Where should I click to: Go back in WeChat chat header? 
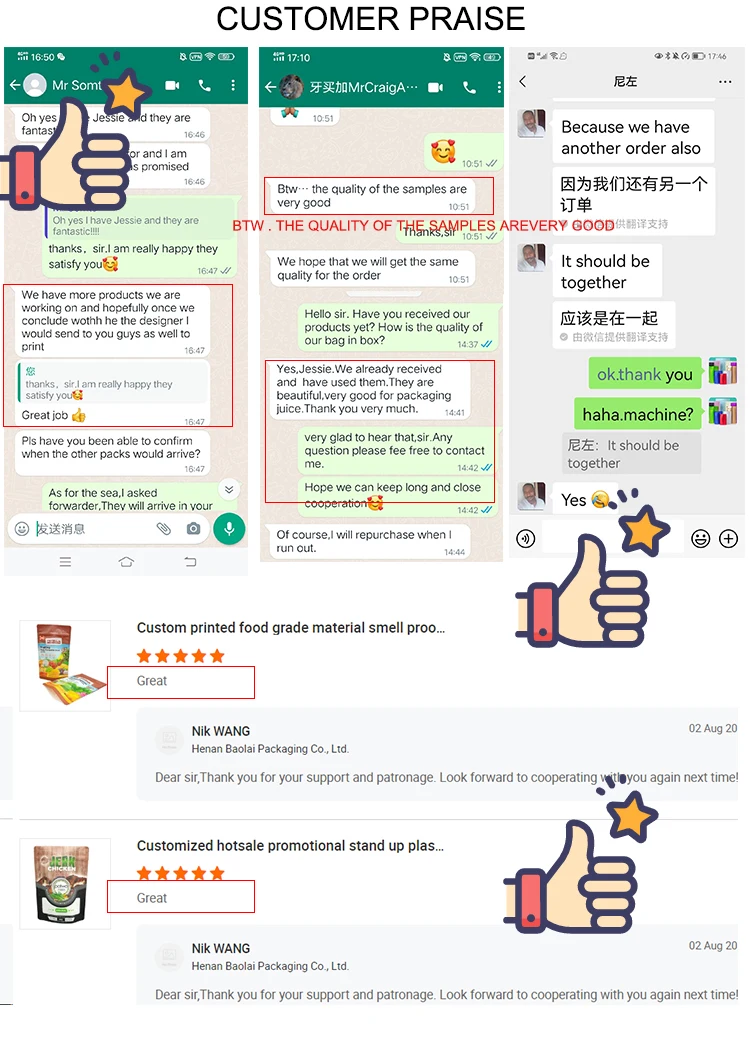(523, 81)
